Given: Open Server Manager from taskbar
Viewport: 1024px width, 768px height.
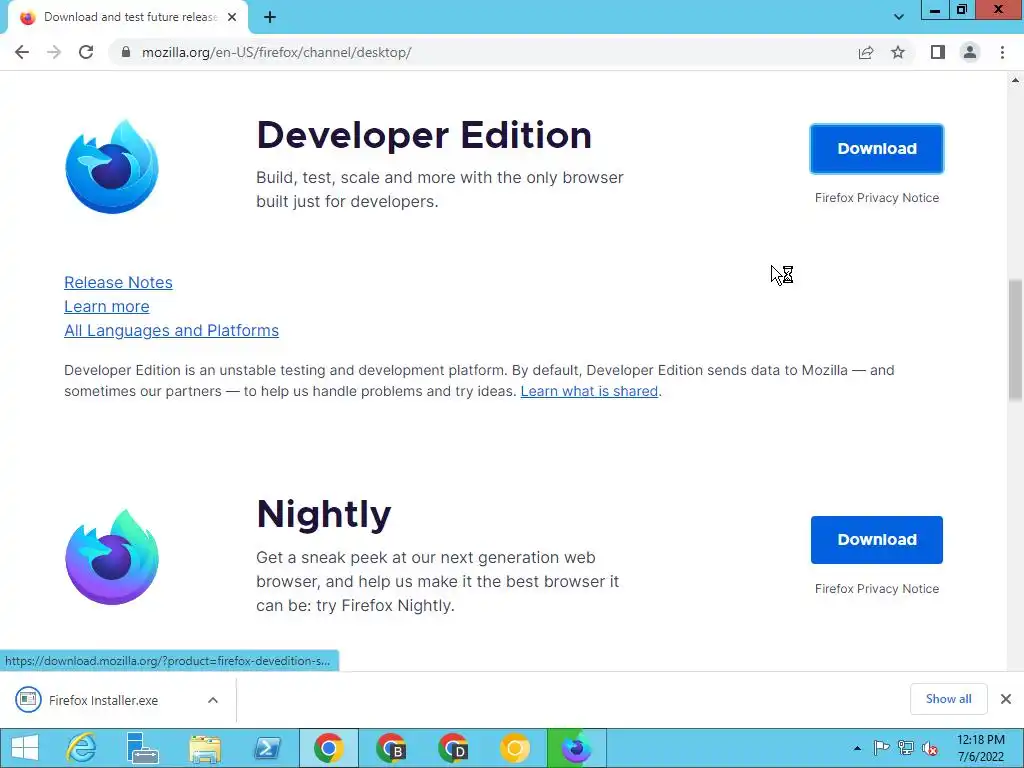Looking at the screenshot, I should point(142,748).
